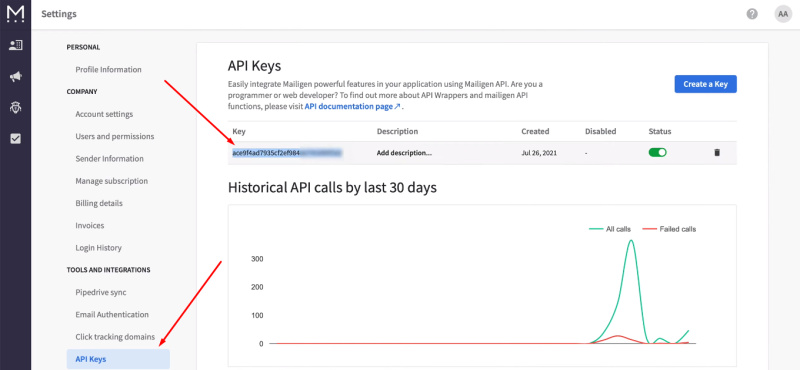Open the AA user avatar menu

(783, 14)
